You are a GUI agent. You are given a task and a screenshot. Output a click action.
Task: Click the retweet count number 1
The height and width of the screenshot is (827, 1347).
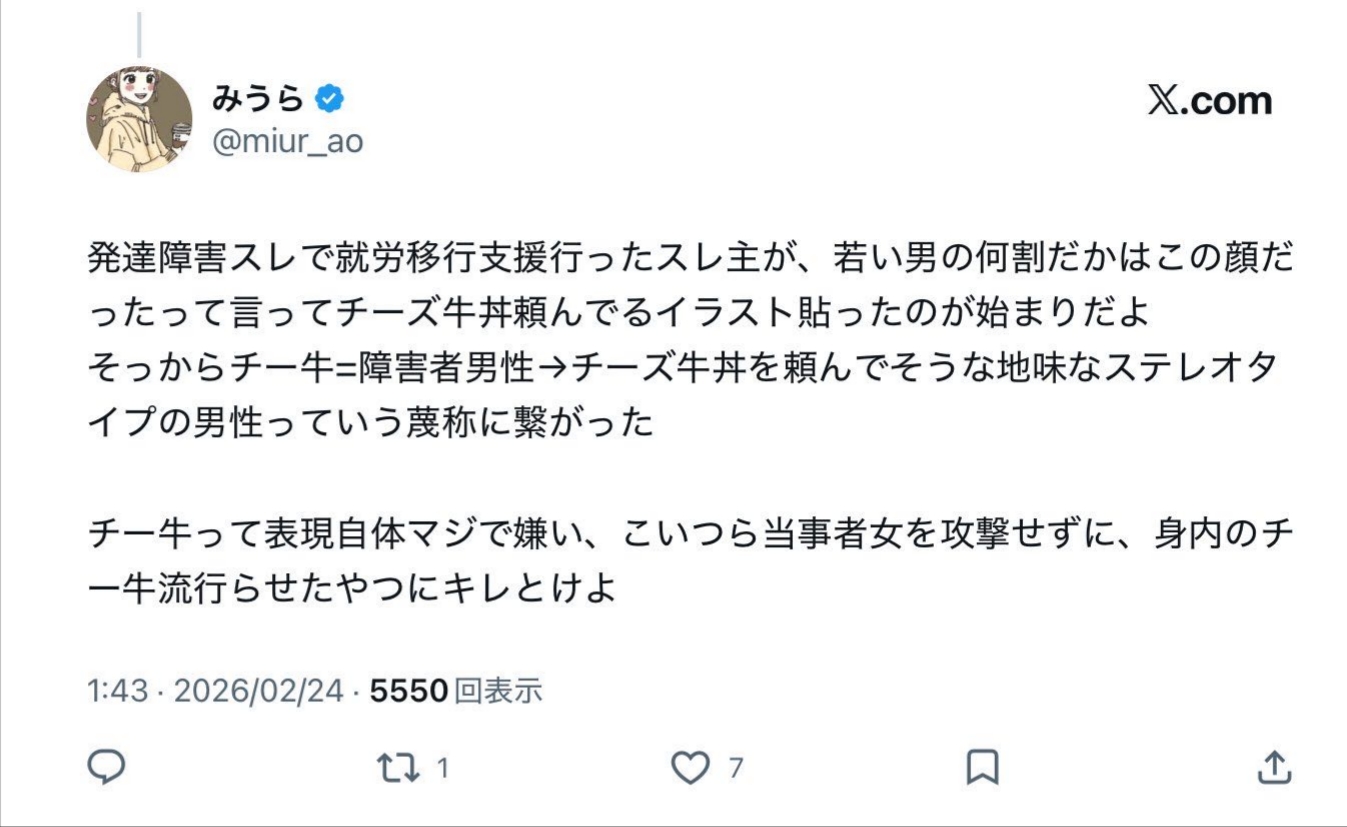click(442, 768)
